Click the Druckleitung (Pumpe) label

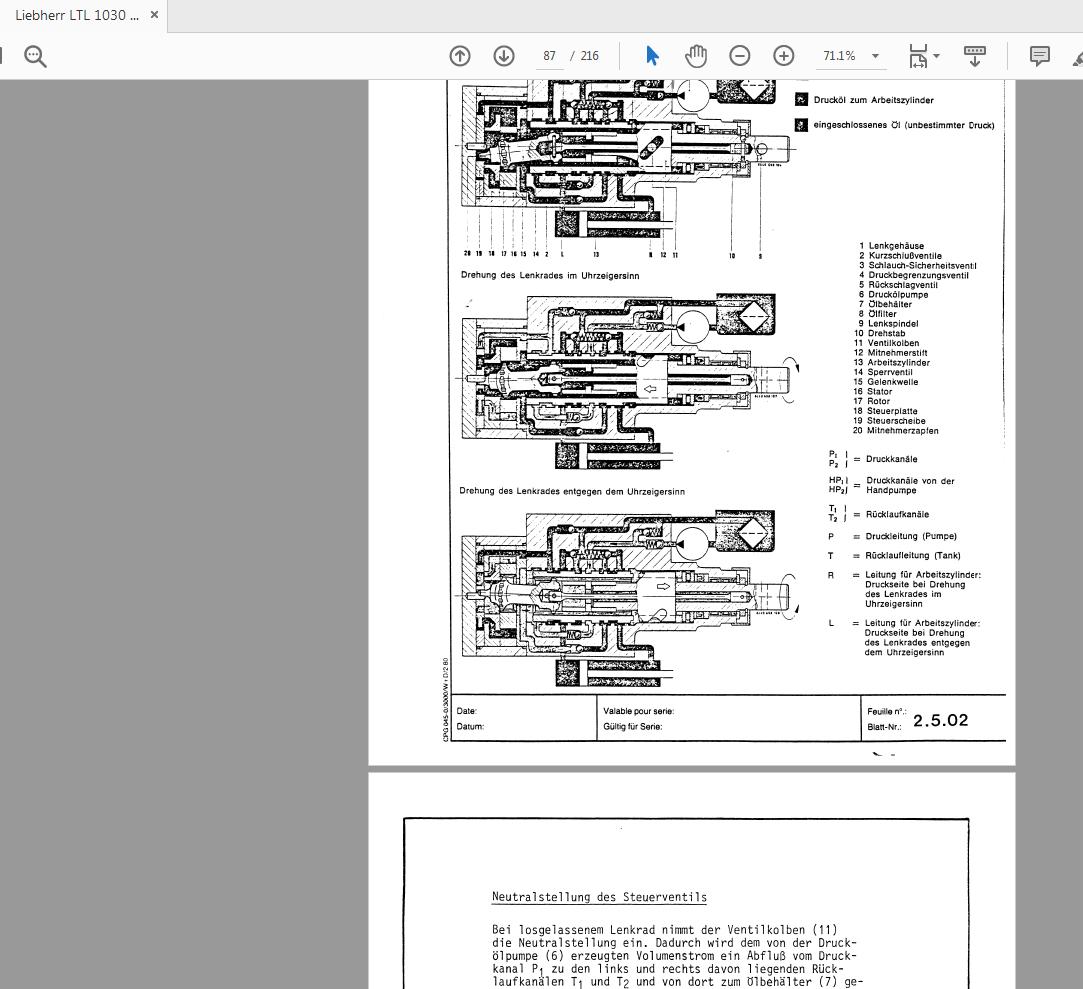tap(910, 536)
